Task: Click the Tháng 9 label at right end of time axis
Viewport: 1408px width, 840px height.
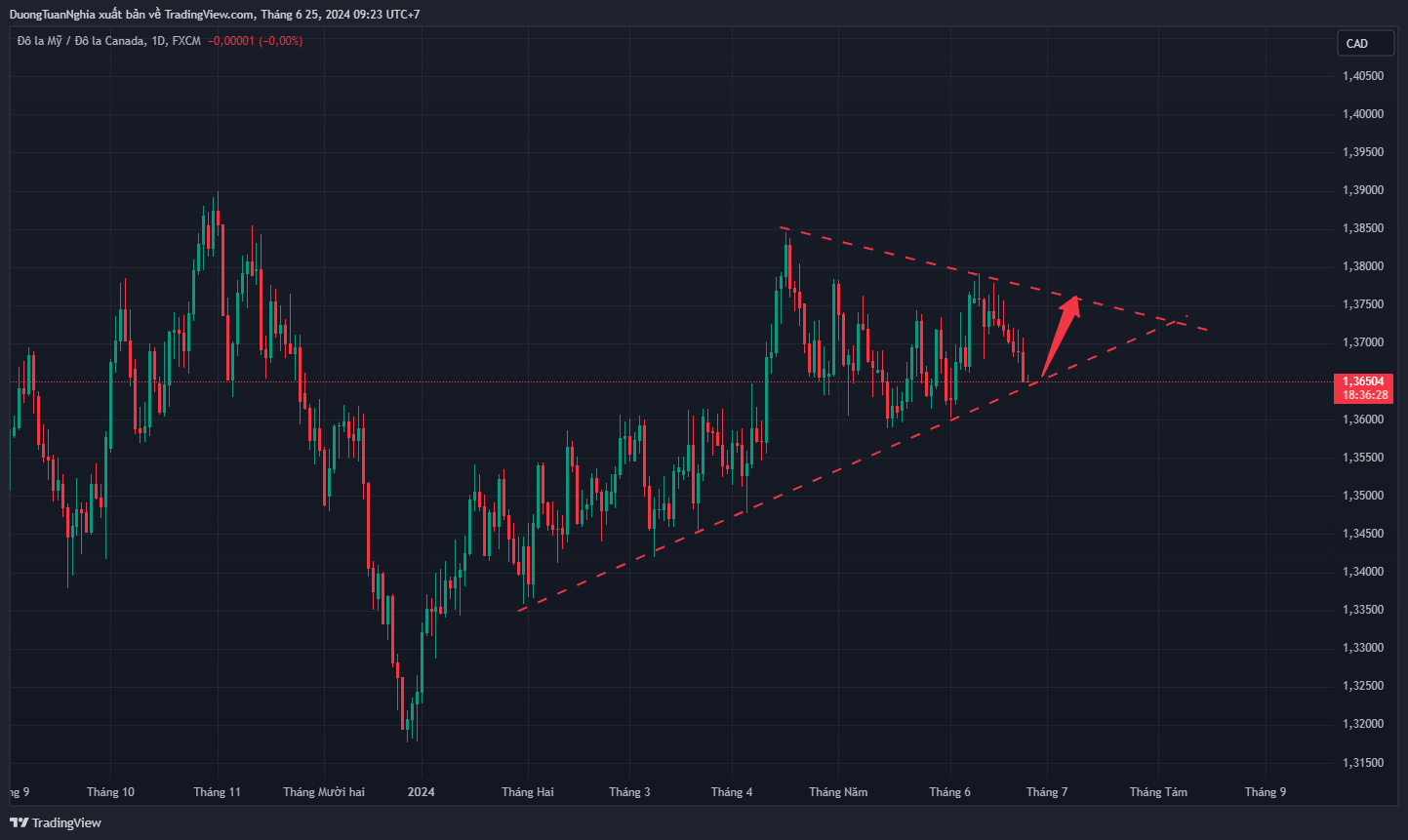Action: point(1266,792)
